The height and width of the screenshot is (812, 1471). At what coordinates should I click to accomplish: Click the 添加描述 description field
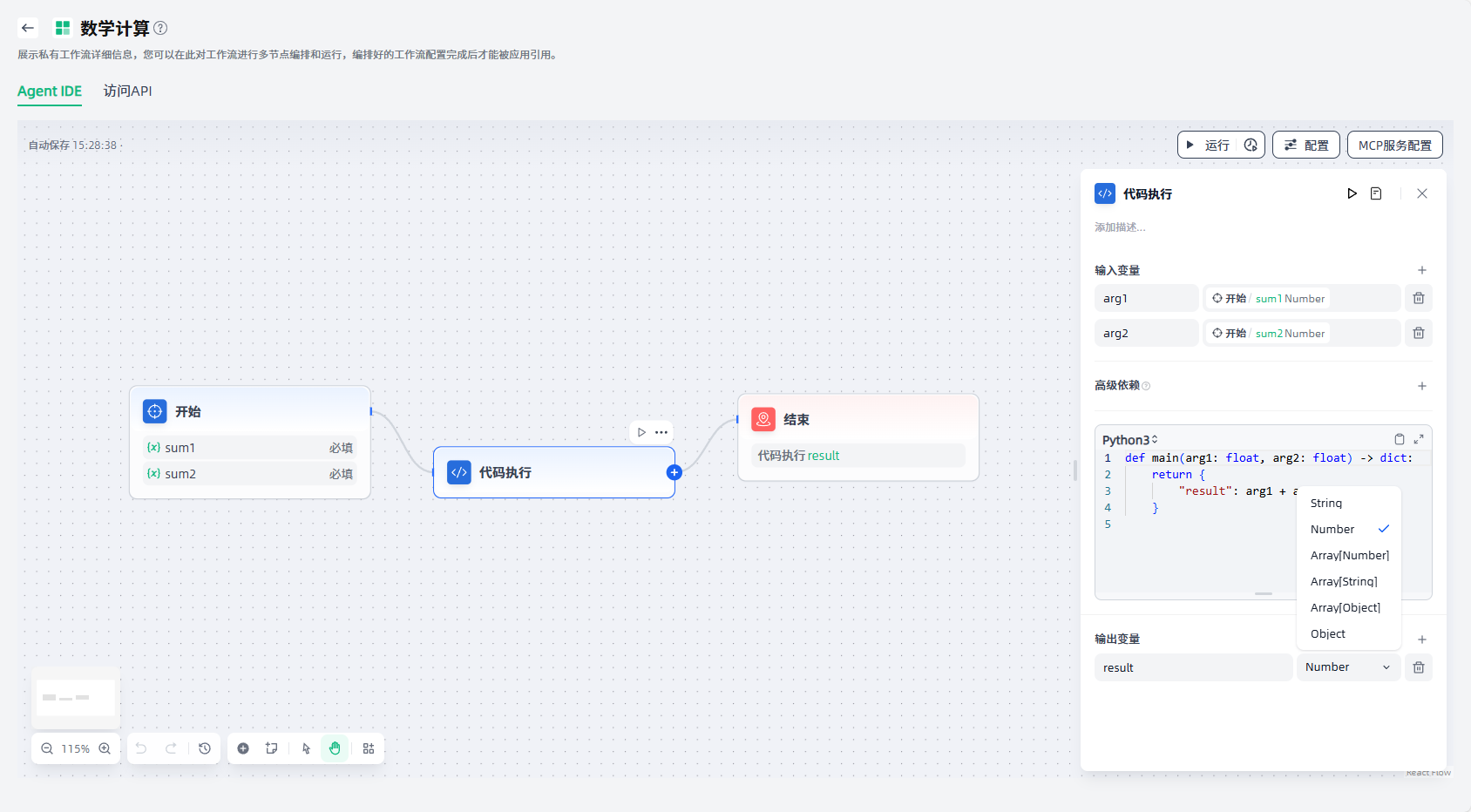point(1120,227)
